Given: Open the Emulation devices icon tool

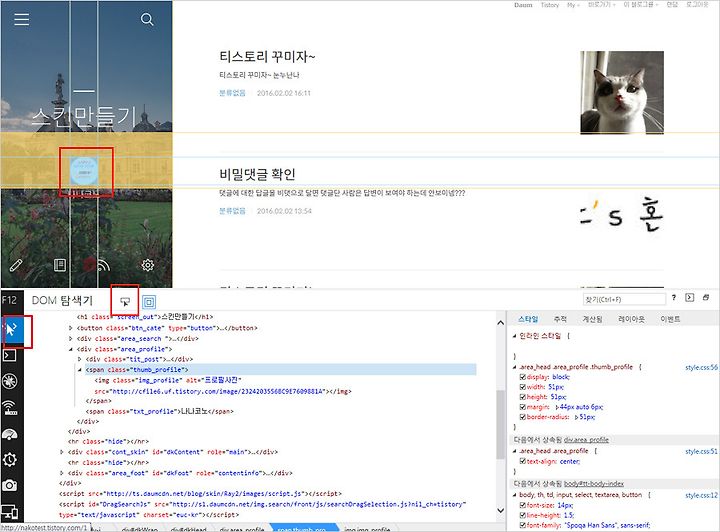Looking at the screenshot, I should tap(10, 511).
